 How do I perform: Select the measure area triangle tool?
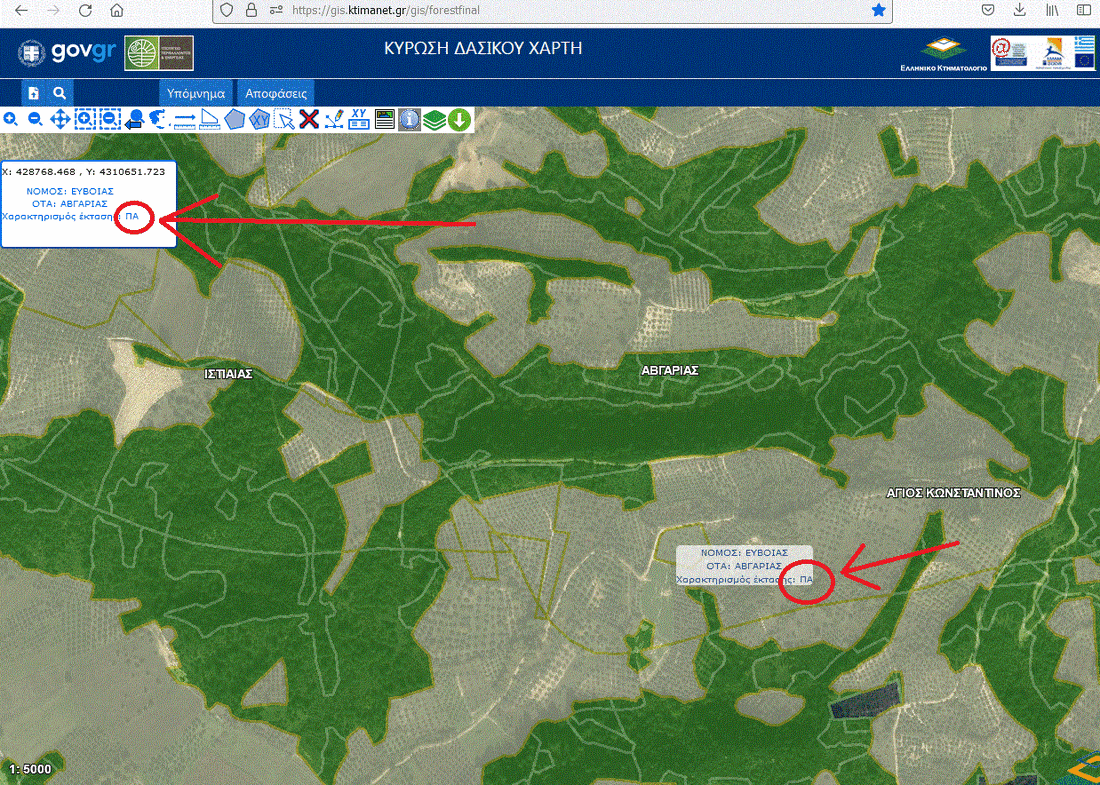tap(210, 119)
